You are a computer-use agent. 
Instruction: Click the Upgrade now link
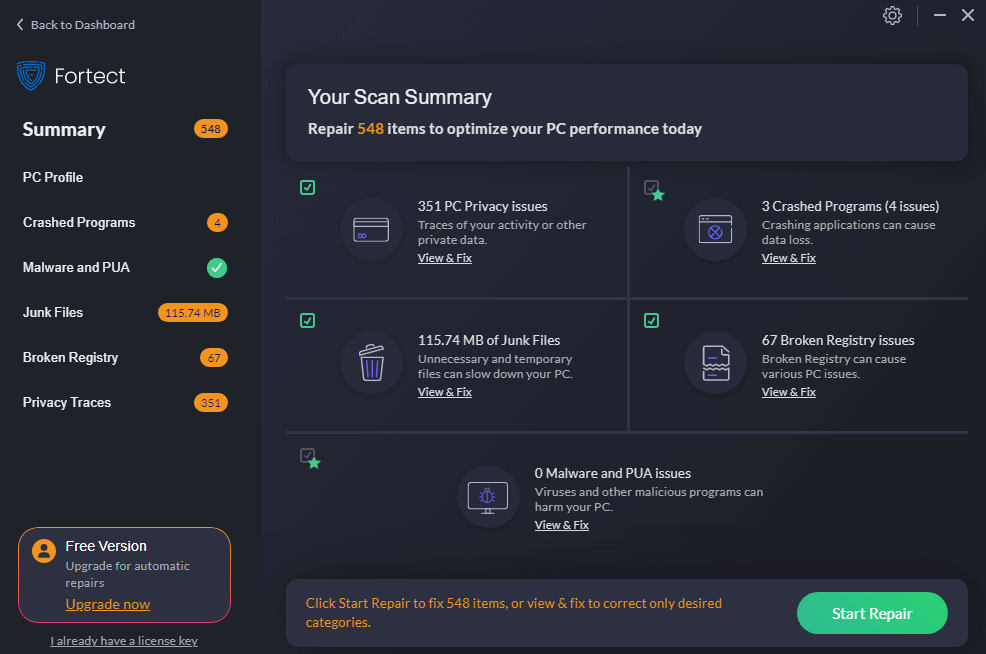click(108, 604)
